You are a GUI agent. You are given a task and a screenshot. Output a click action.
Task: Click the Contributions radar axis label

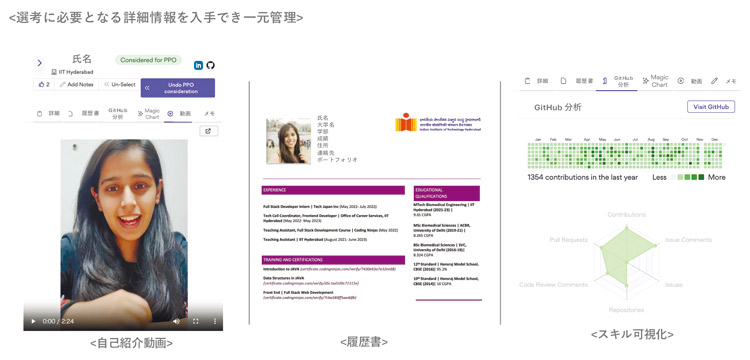coord(626,215)
